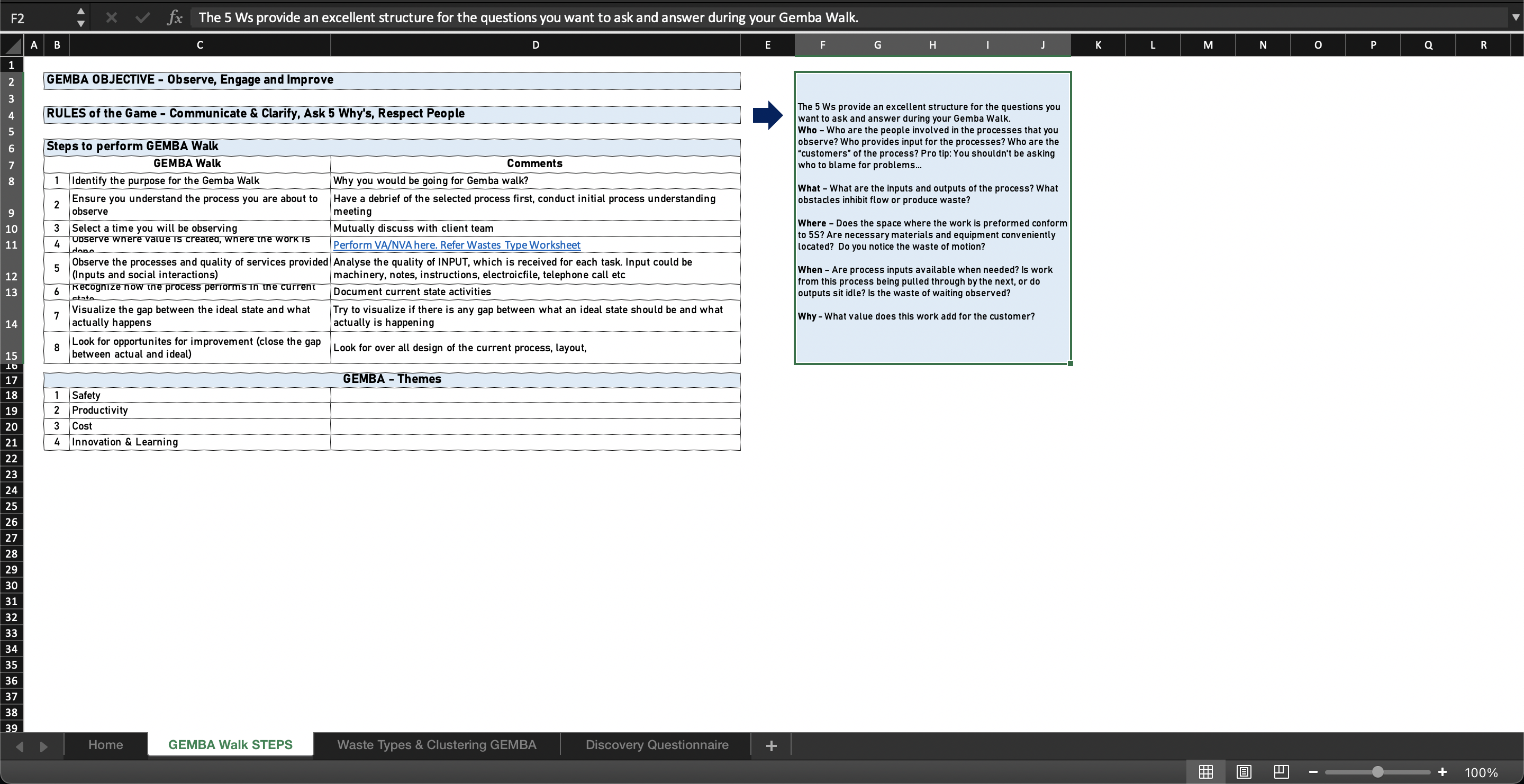Click Mutually discuss with client team cell
This screenshot has width=1524, height=784.
535,228
